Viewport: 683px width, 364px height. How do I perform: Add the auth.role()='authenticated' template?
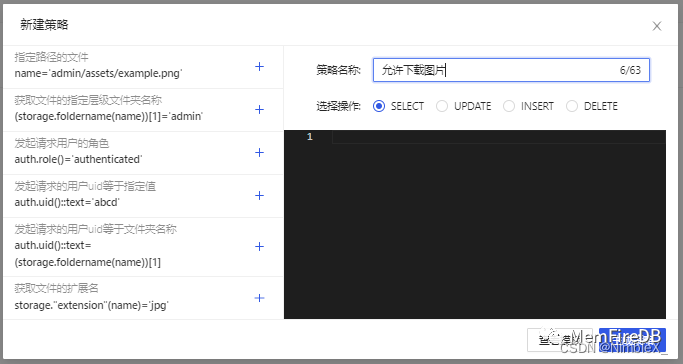click(x=259, y=152)
